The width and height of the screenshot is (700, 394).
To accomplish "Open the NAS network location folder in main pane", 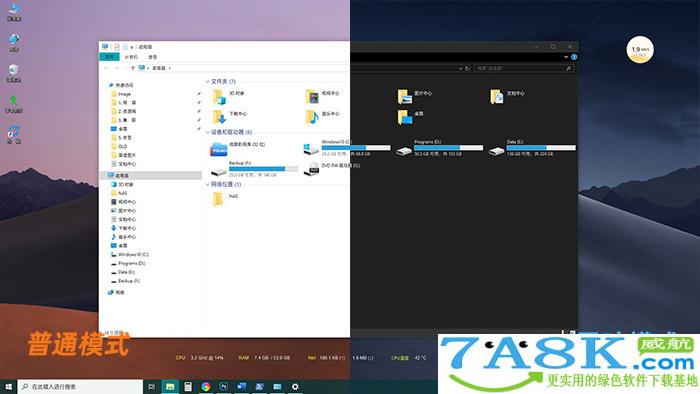I will click(225, 199).
